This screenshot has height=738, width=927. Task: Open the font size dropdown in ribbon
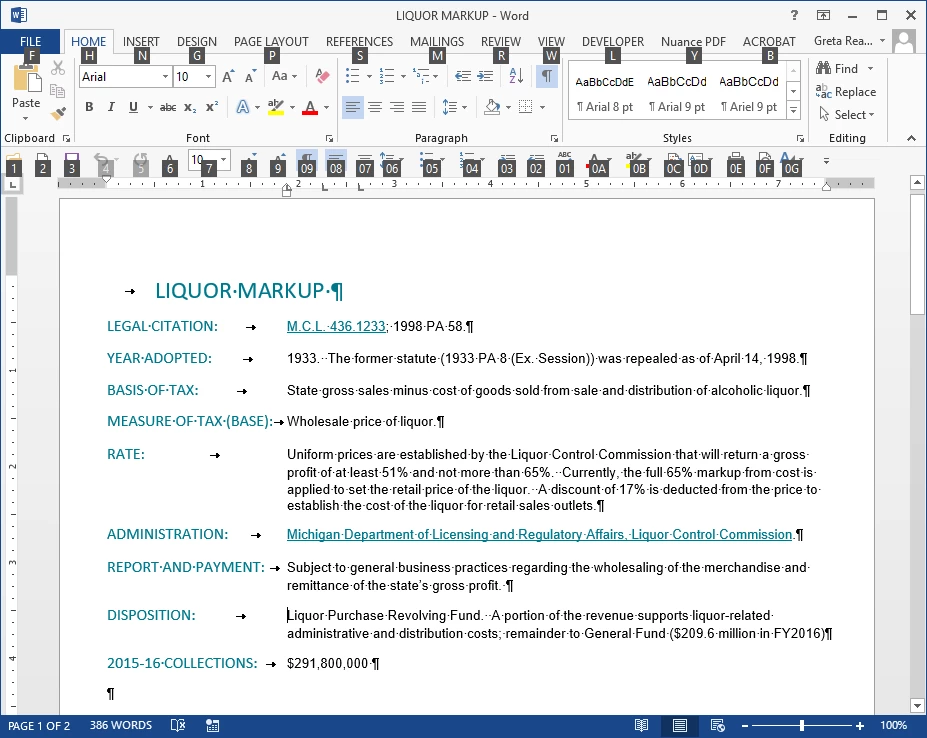pyautogui.click(x=208, y=77)
